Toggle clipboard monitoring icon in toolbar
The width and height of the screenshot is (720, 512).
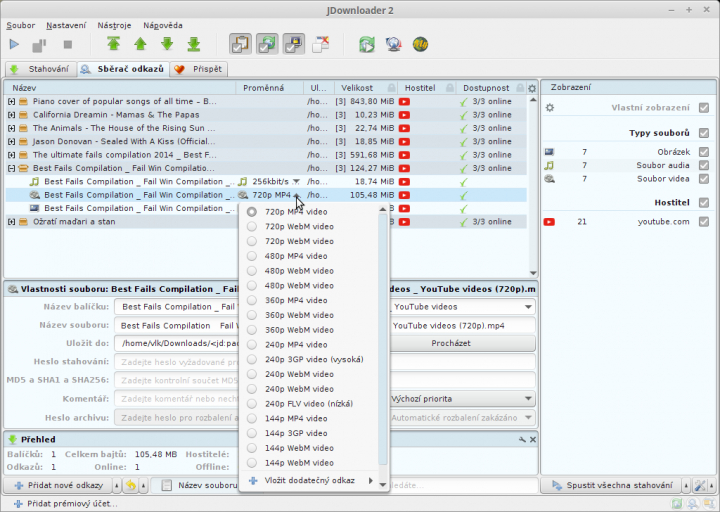[241, 45]
